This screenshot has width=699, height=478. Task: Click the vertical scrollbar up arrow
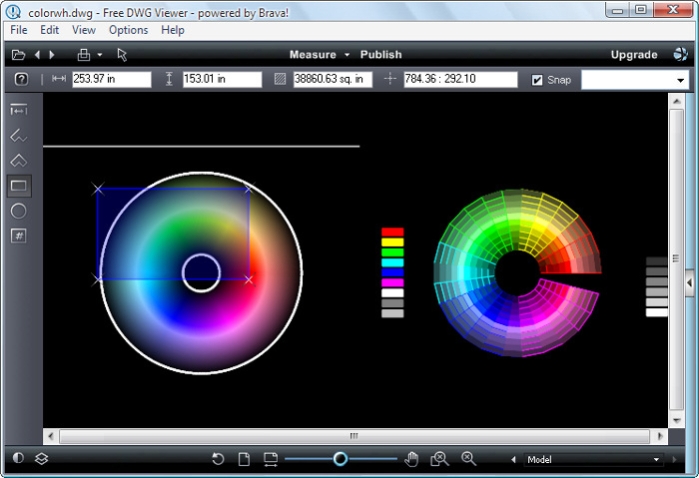pyautogui.click(x=677, y=102)
